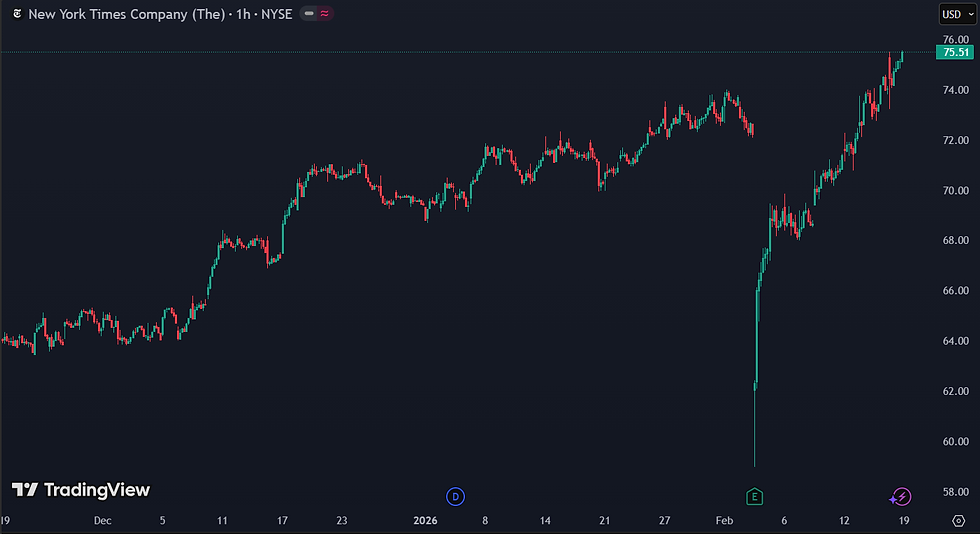The image size is (980, 534).
Task: Click the 'New York Times Company (The)' title
Action: (126, 14)
